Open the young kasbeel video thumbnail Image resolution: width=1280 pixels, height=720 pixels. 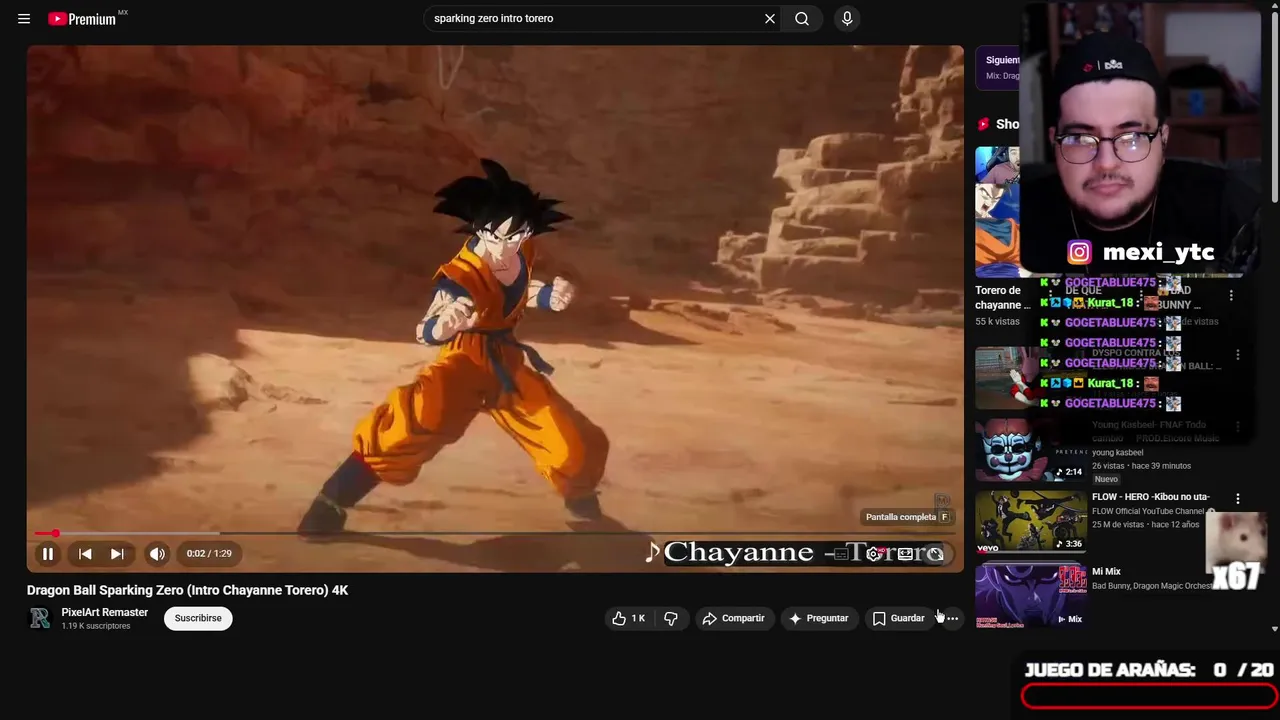[1031, 450]
